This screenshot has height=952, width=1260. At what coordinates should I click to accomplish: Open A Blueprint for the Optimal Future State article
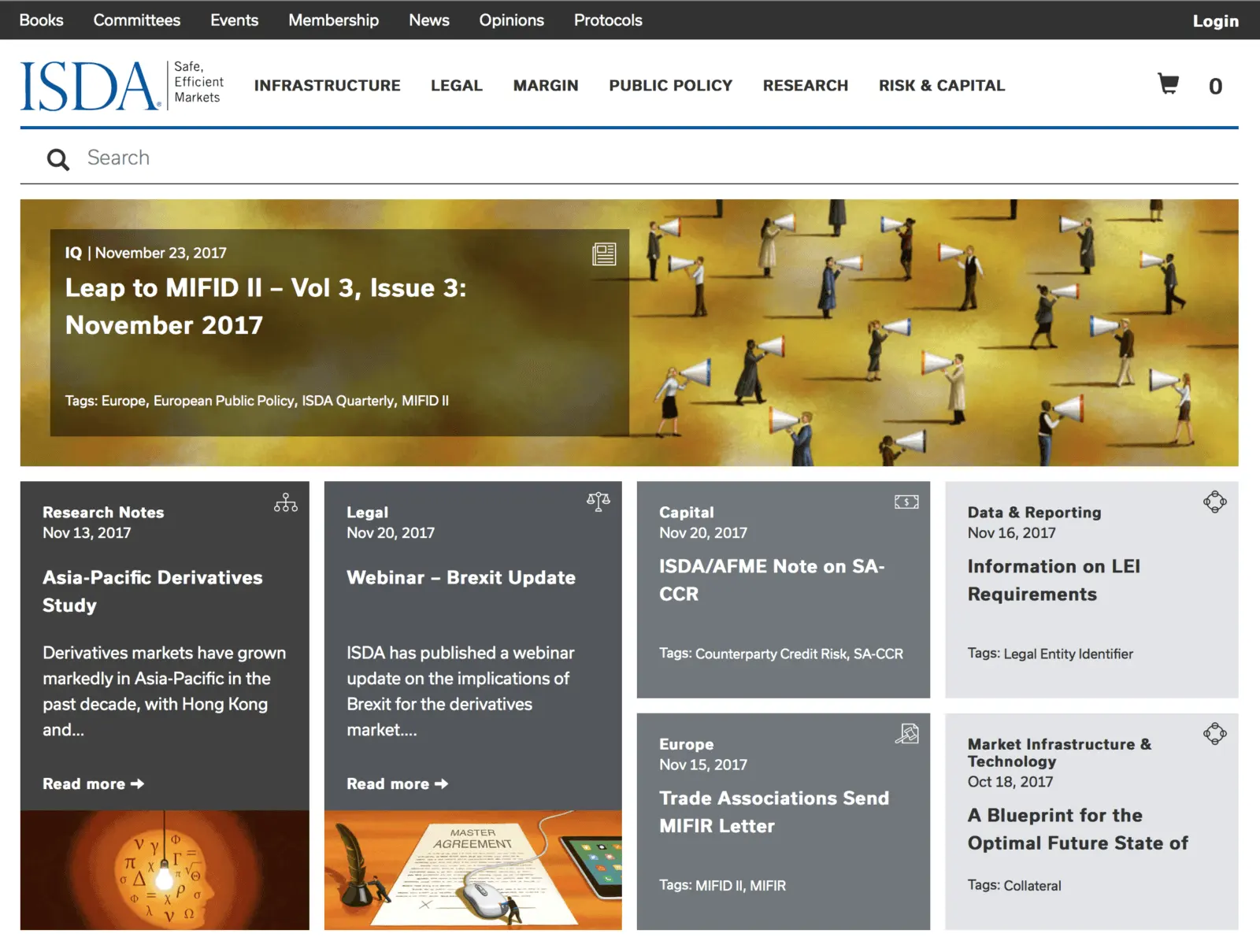coord(1078,829)
